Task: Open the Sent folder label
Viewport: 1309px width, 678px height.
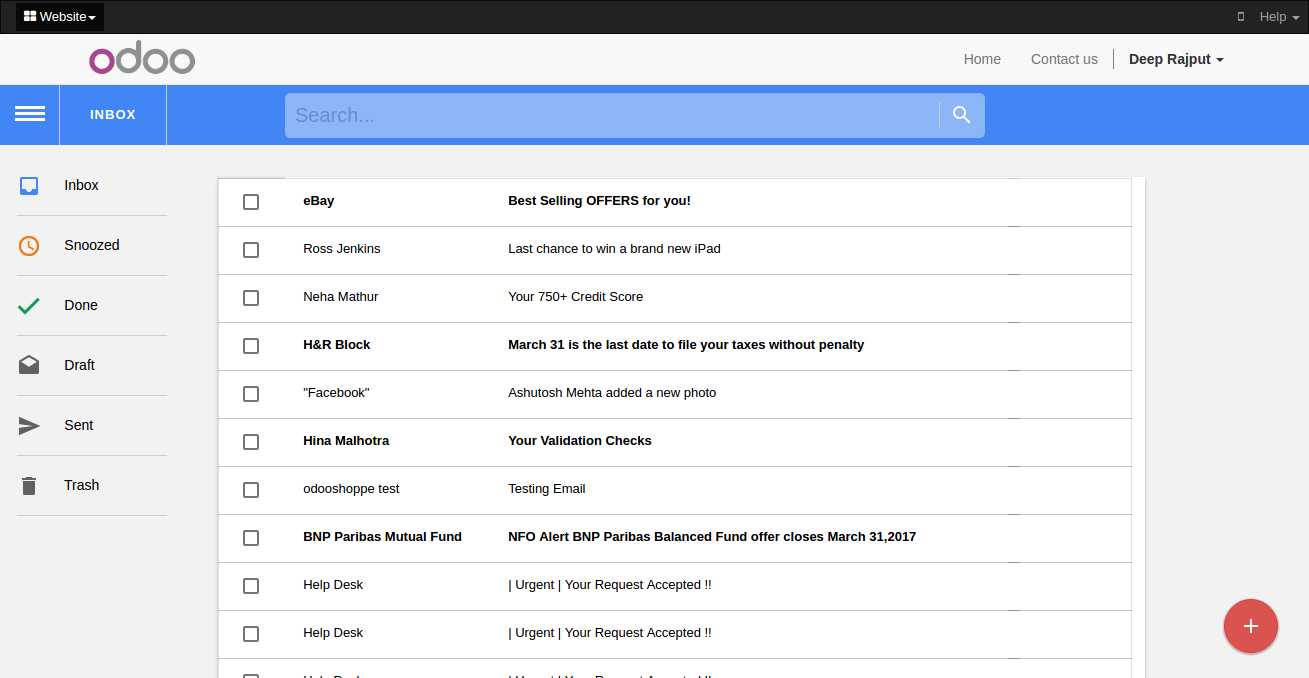Action: (78, 425)
